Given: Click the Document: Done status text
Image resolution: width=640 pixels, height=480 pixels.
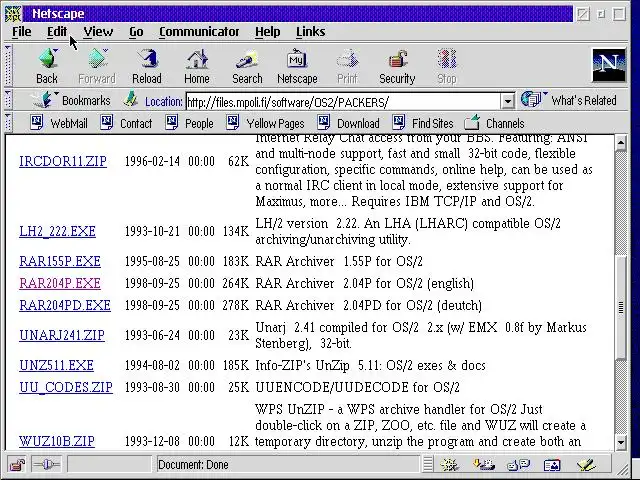Looking at the screenshot, I should (193, 464).
